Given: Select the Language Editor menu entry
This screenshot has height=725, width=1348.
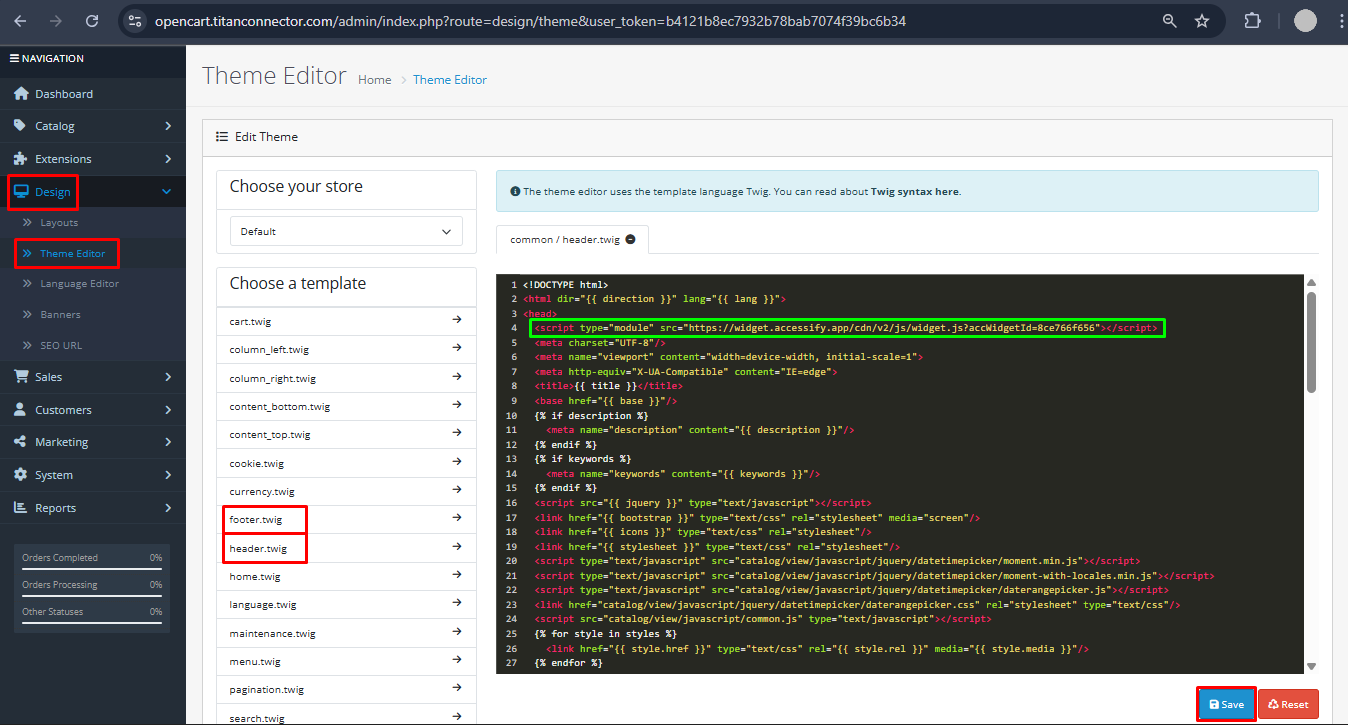Looking at the screenshot, I should pos(81,283).
